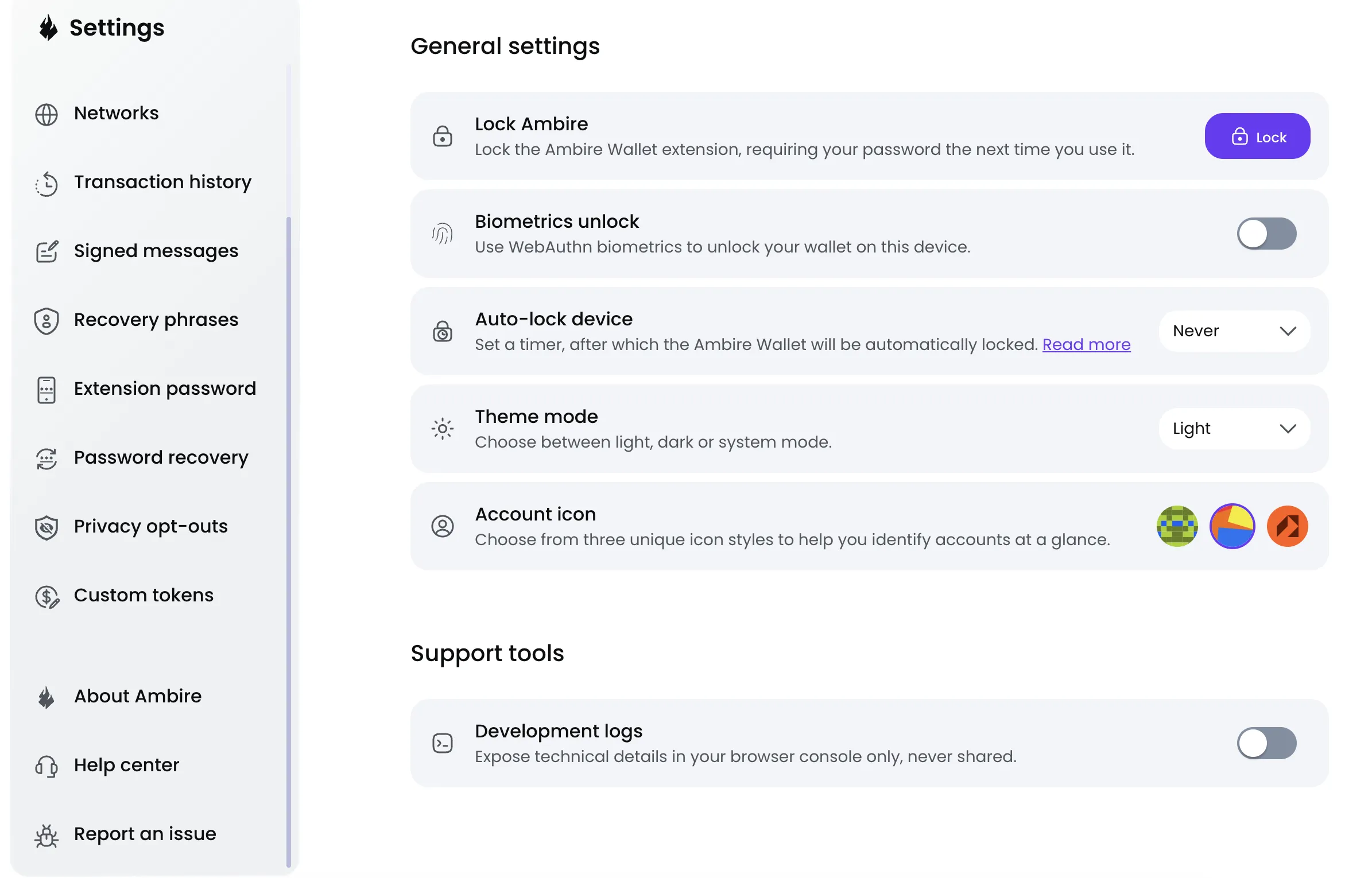The height and width of the screenshot is (878, 1372).
Task: Click Report an issue
Action: click(145, 834)
